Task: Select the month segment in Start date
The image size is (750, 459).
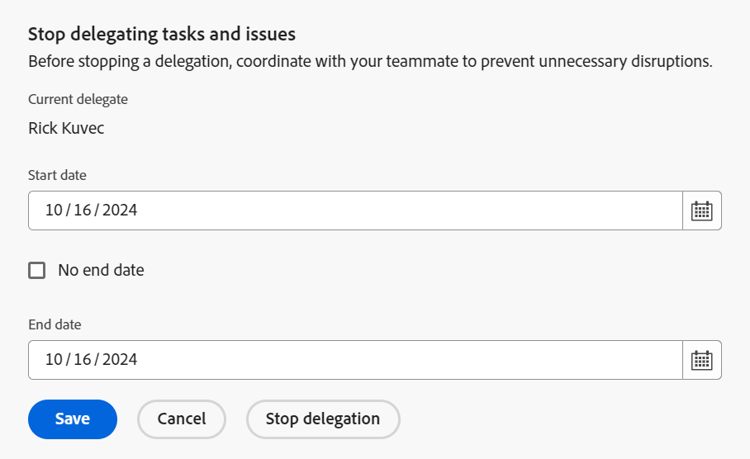Action: click(53, 211)
